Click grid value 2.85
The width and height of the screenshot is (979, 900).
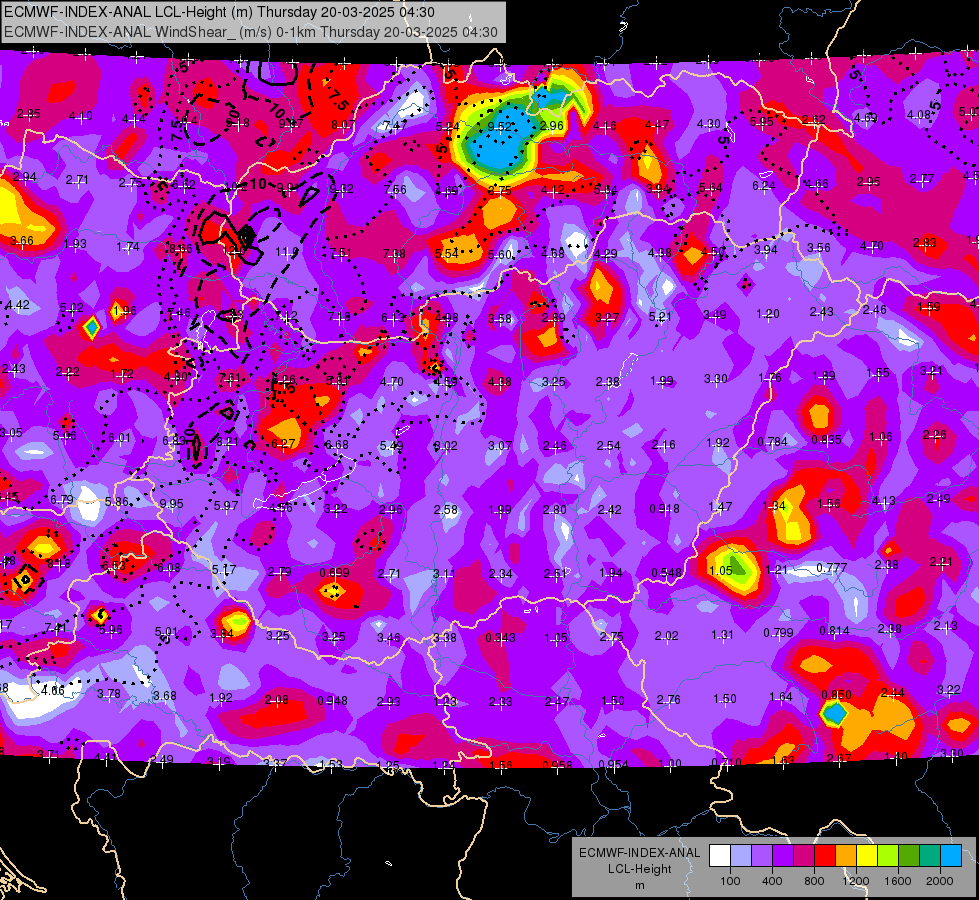point(28,114)
